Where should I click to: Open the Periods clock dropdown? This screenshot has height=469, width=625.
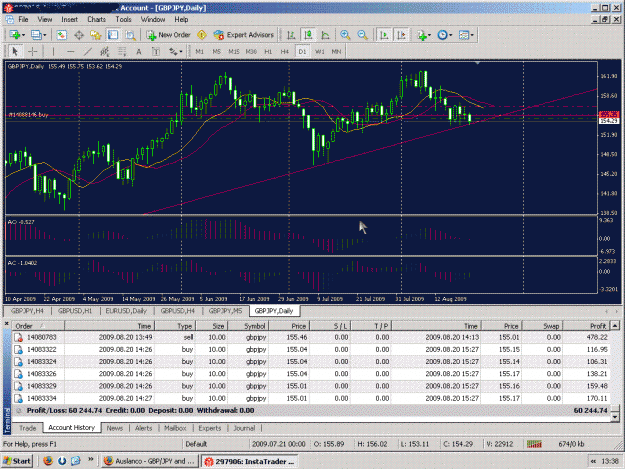click(445, 35)
